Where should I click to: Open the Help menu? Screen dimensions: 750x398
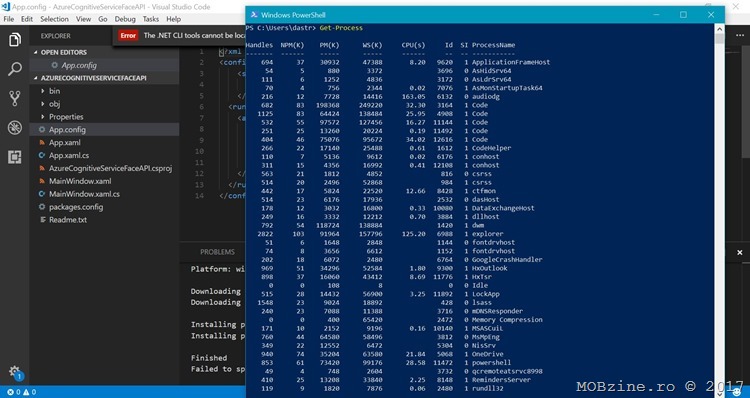pos(174,19)
